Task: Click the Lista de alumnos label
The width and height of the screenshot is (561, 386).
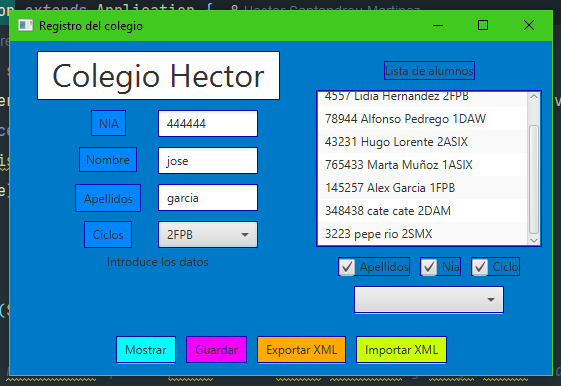Action: pos(429,70)
